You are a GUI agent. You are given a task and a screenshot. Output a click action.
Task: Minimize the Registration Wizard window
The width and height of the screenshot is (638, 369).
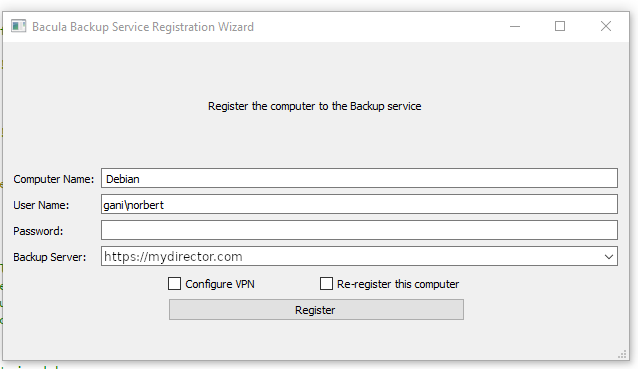pyautogui.click(x=515, y=26)
